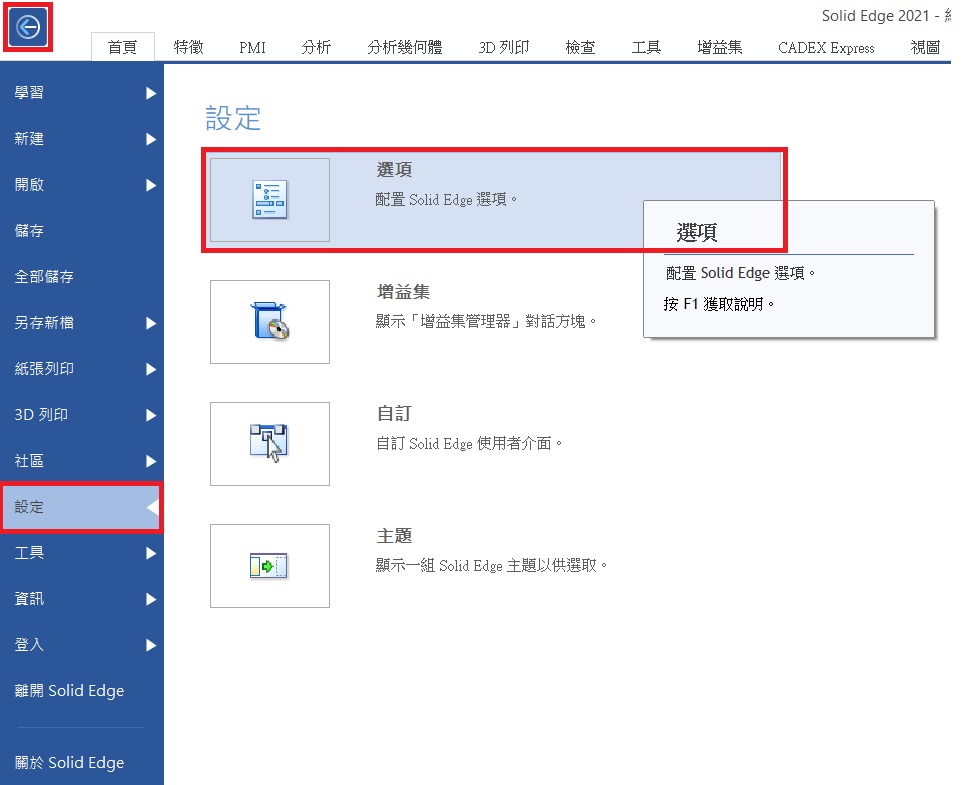Expand the sidebar 工具 submenu arrow
The height and width of the screenshot is (785, 976).
(x=151, y=554)
